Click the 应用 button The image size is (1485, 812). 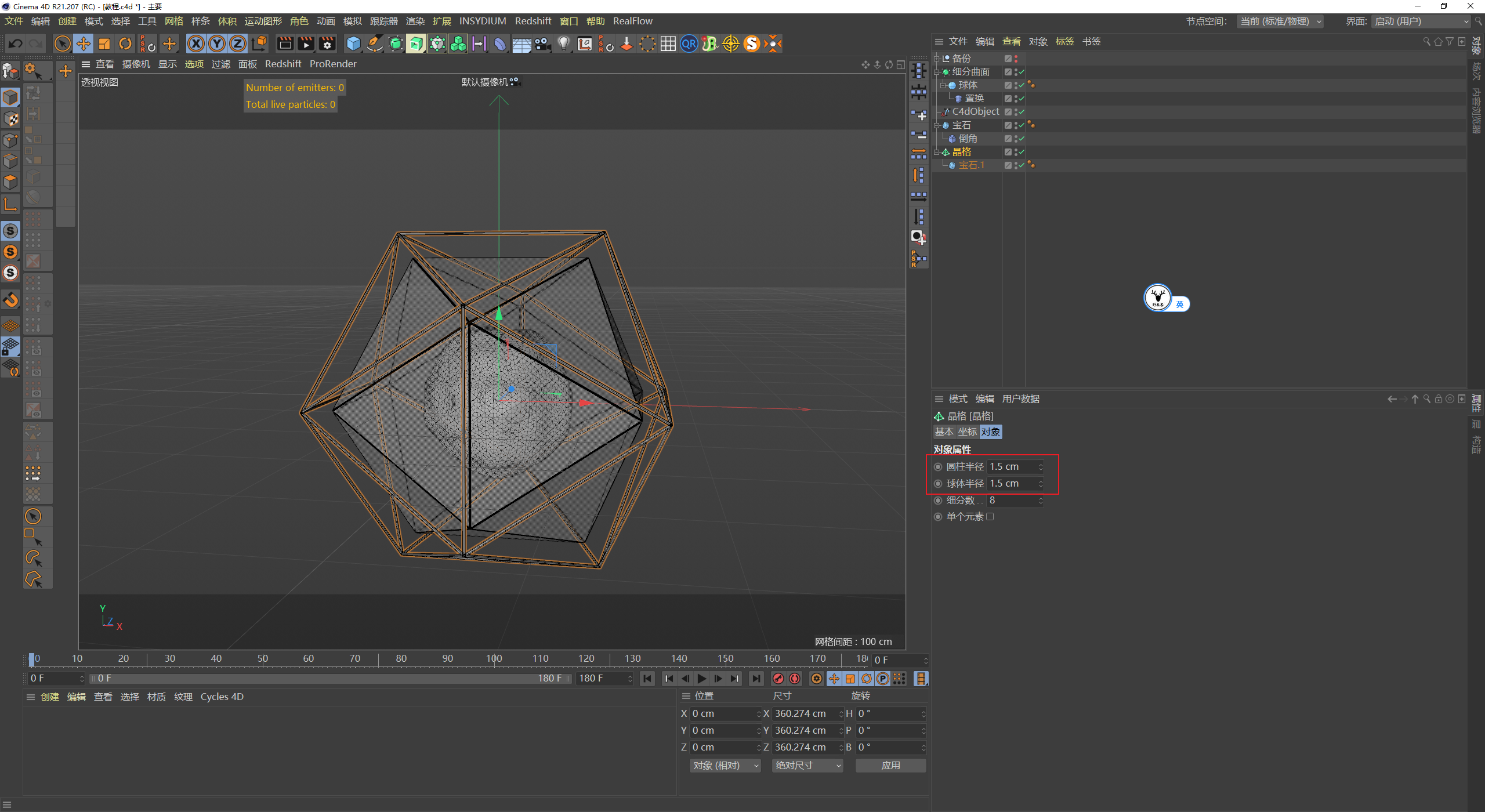click(x=890, y=765)
